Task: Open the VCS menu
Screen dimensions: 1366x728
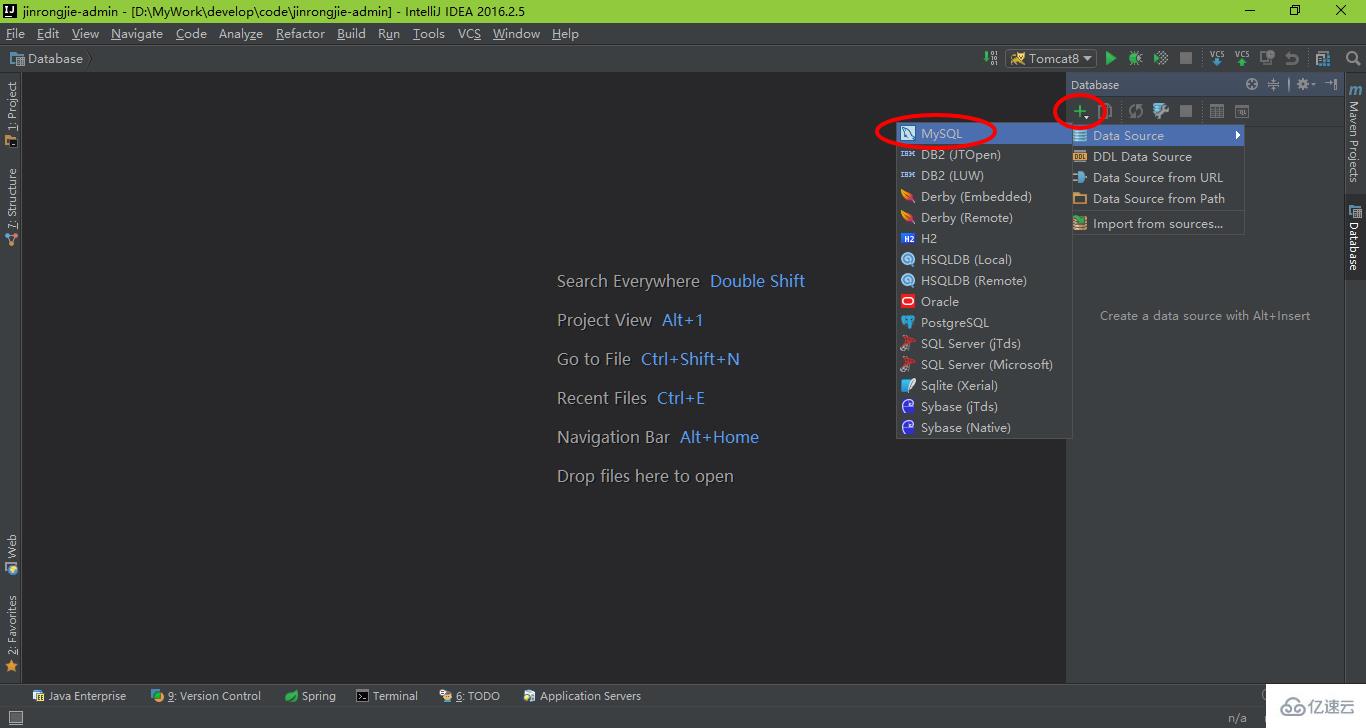Action: [469, 33]
